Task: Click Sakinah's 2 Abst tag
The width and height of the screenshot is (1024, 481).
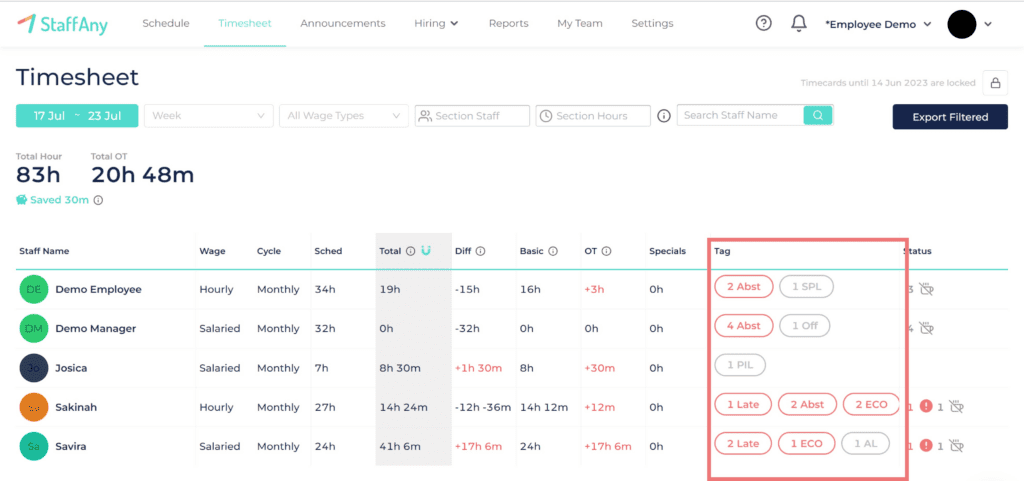Action: click(808, 405)
